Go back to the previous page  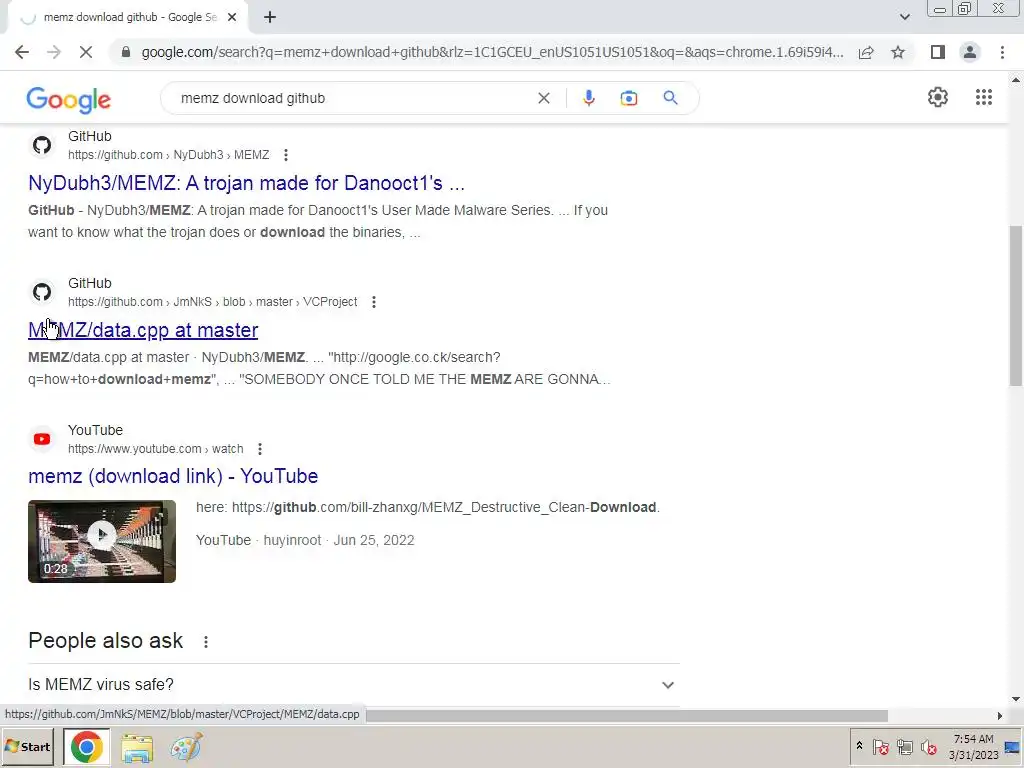click(22, 52)
